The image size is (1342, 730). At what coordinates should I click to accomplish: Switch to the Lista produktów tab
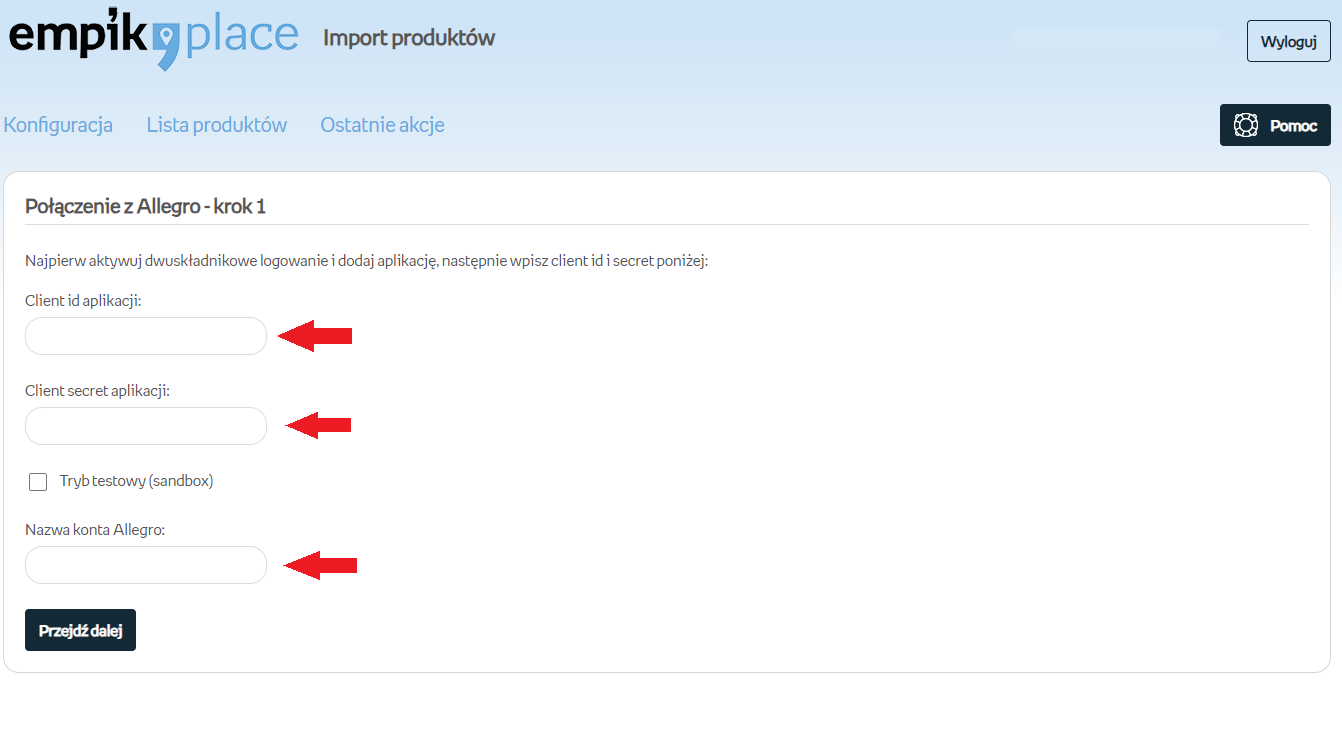click(x=216, y=125)
